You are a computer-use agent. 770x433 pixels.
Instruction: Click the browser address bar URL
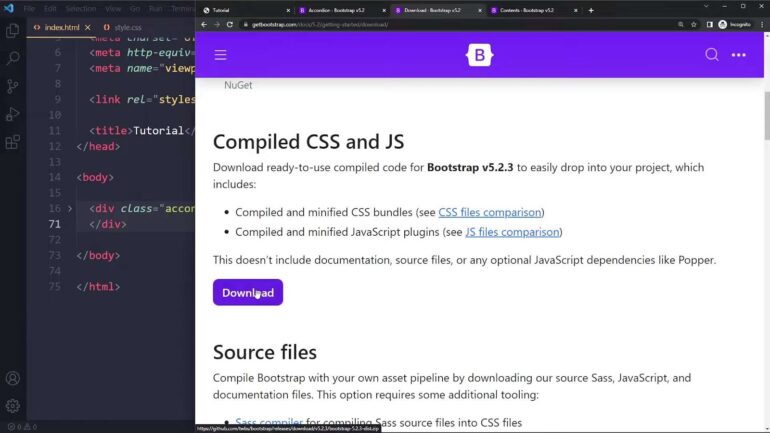(320, 25)
